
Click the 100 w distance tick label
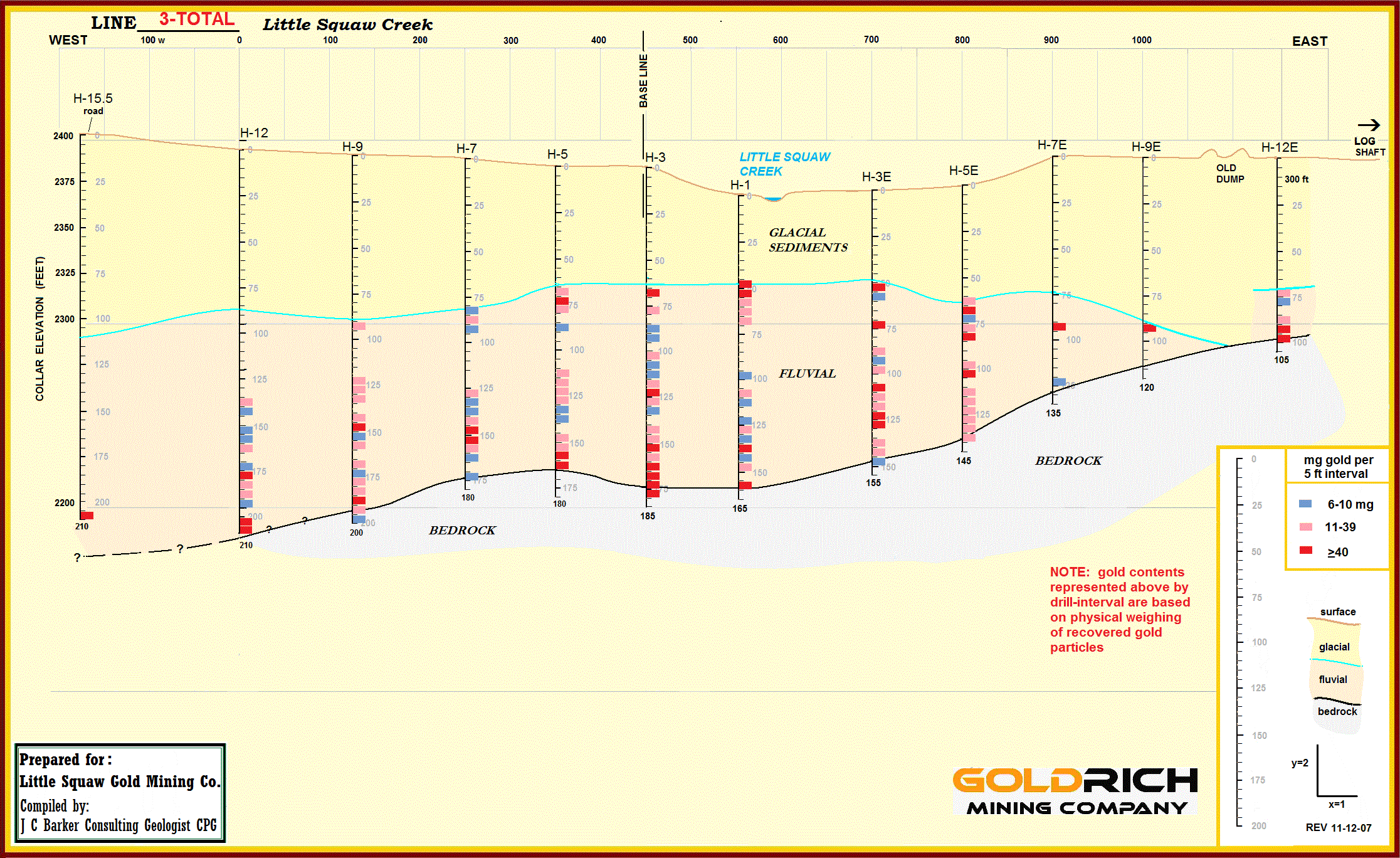point(152,40)
